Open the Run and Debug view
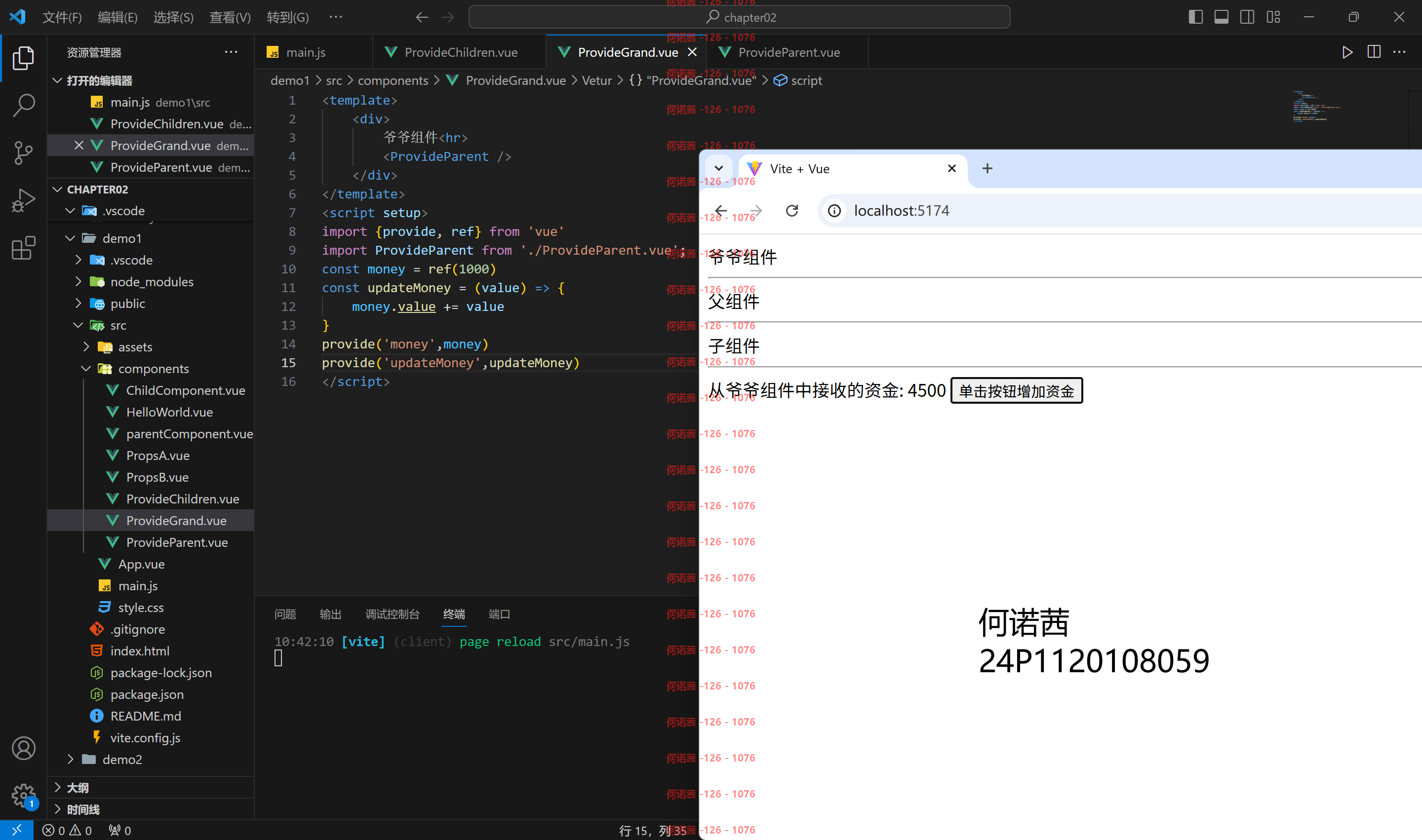The width and height of the screenshot is (1422, 840). [23, 200]
